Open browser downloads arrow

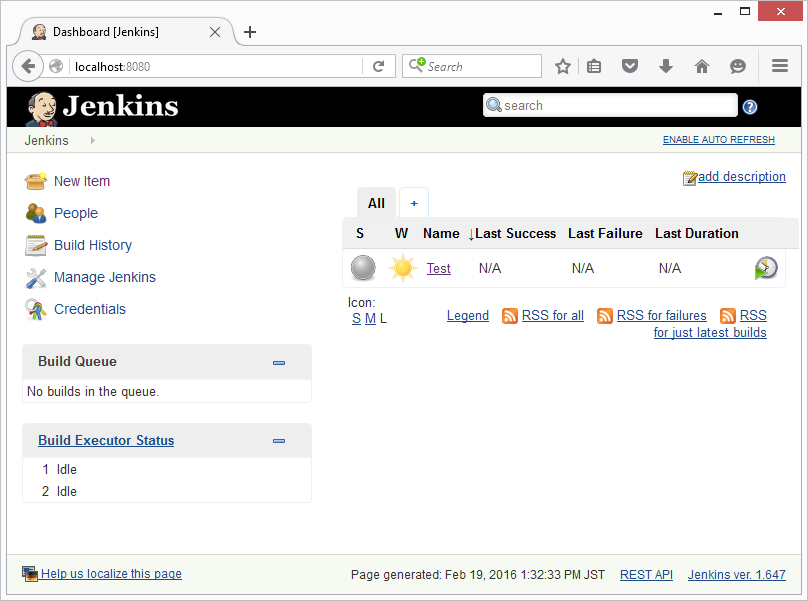666,66
